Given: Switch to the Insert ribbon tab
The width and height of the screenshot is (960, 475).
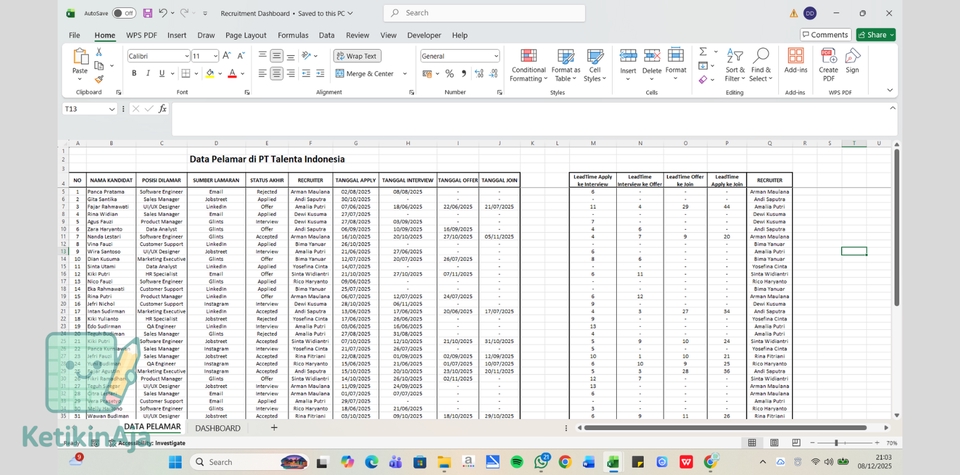Looking at the screenshot, I should point(177,36).
